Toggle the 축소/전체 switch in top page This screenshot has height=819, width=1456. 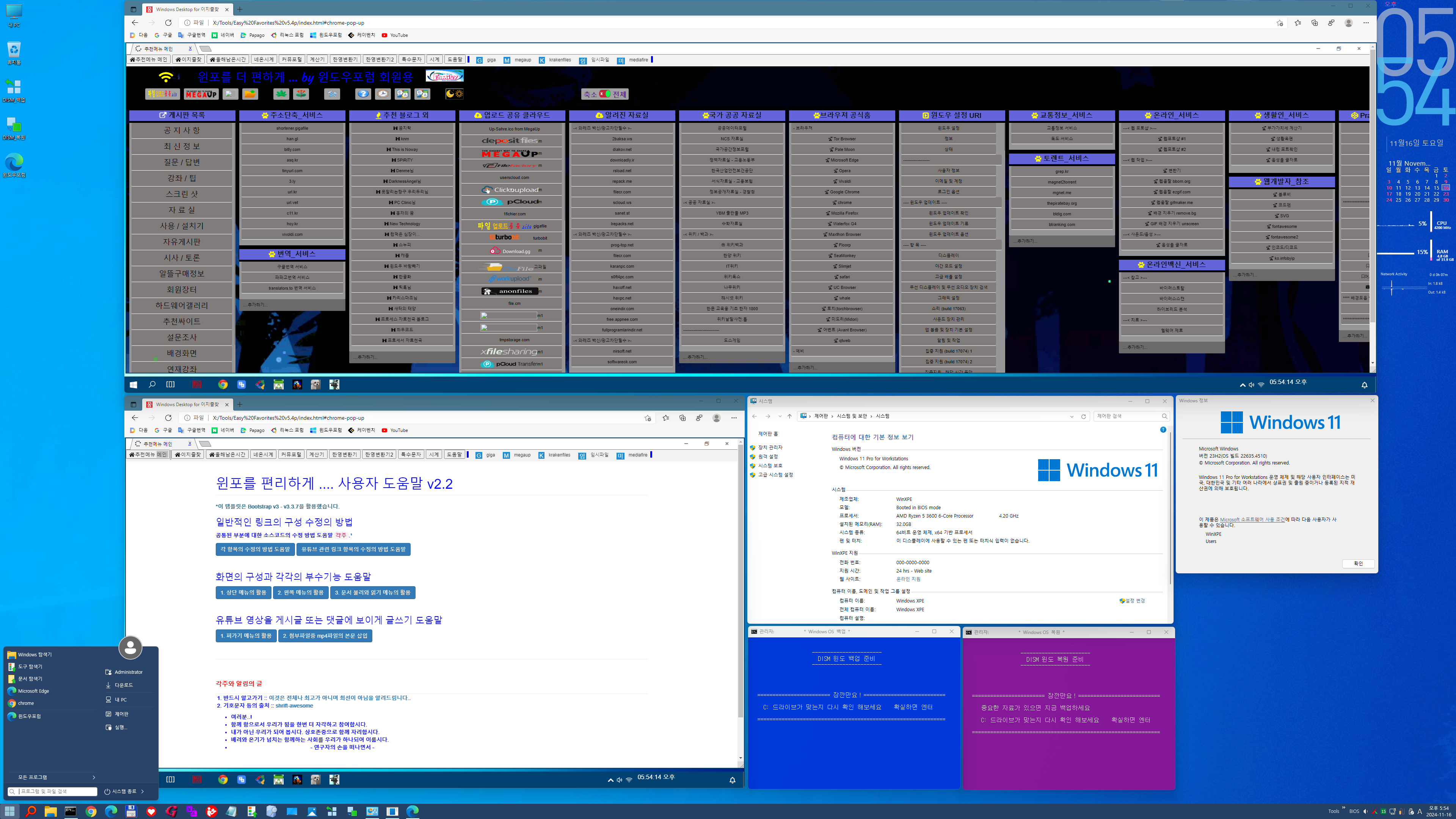click(605, 94)
